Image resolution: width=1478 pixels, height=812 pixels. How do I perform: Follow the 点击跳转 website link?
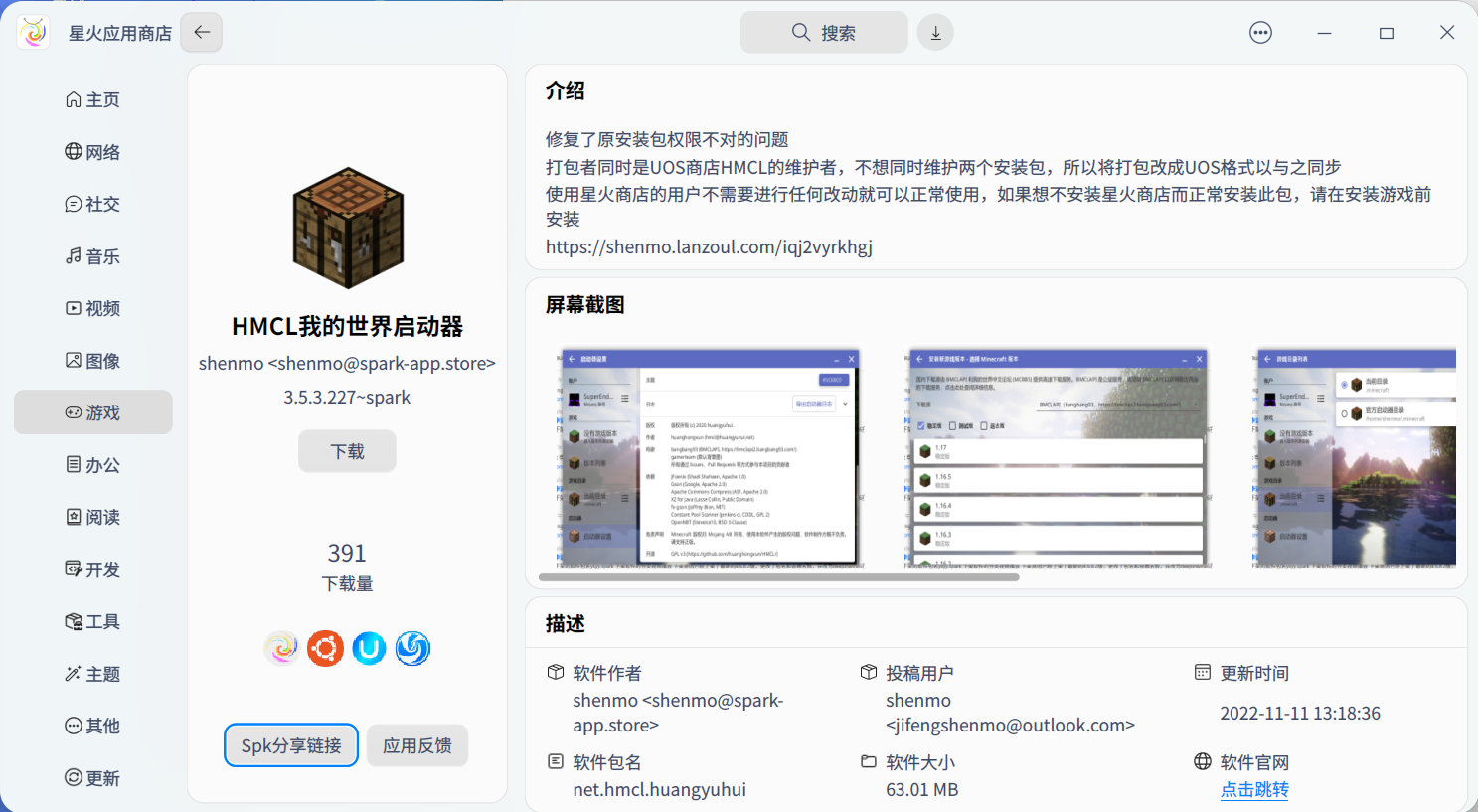[x=1254, y=789]
